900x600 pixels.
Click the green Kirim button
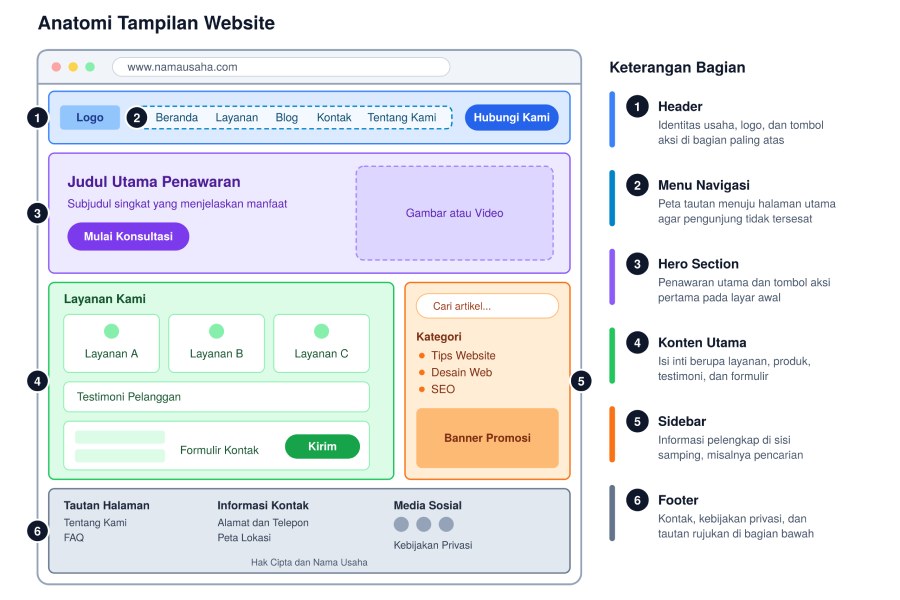tap(322, 446)
